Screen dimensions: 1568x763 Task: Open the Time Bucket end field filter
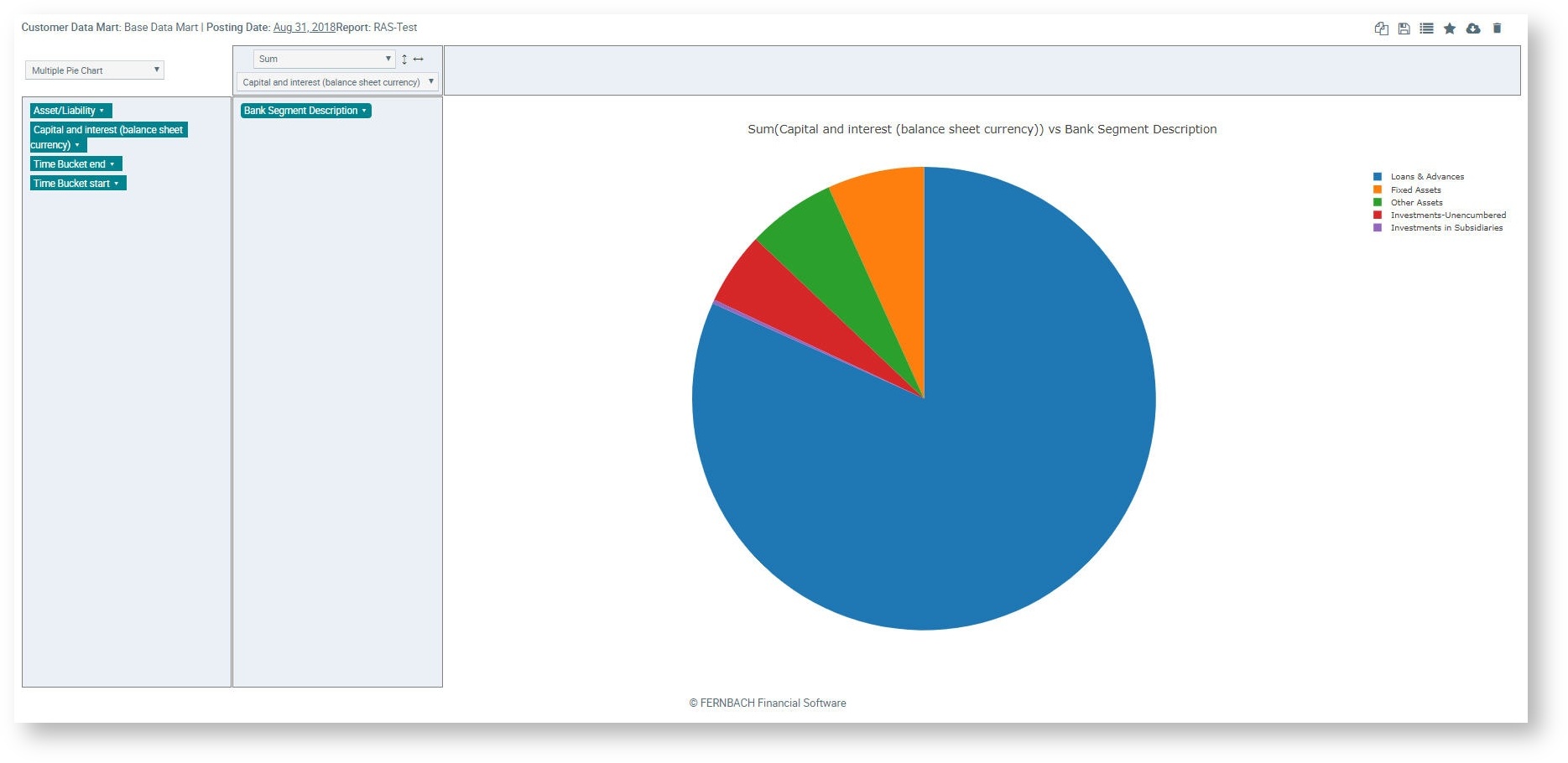click(x=112, y=164)
